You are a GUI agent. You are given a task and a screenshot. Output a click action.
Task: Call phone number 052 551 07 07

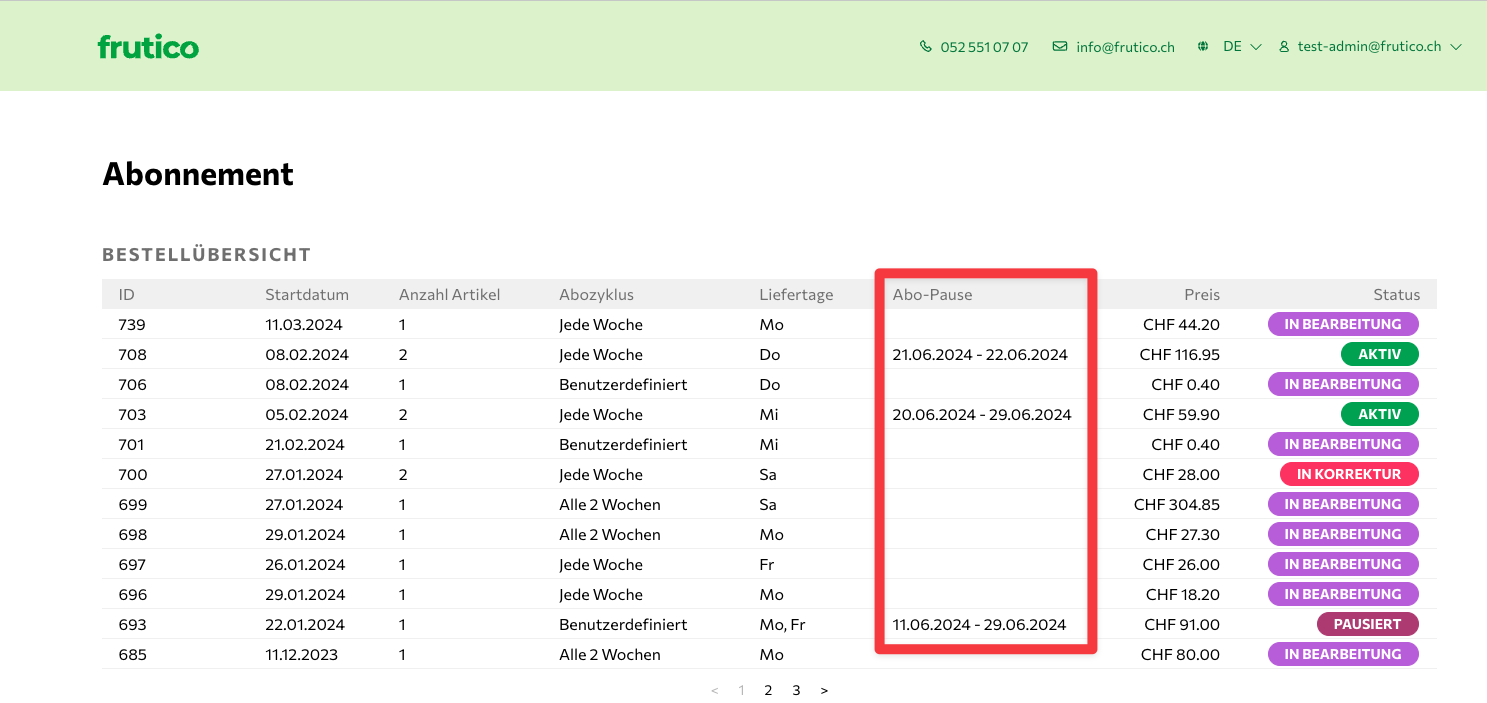tap(984, 47)
